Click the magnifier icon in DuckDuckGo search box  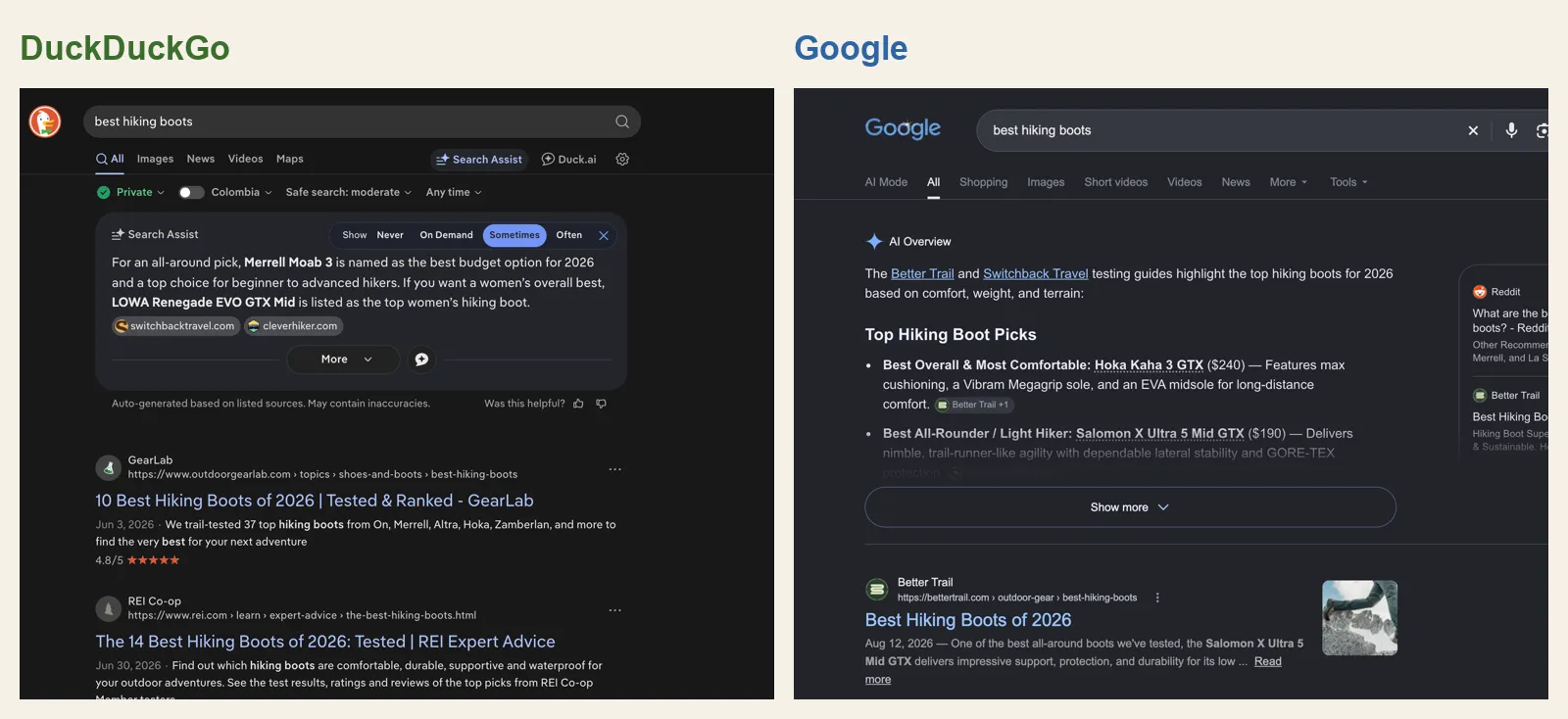(x=622, y=121)
